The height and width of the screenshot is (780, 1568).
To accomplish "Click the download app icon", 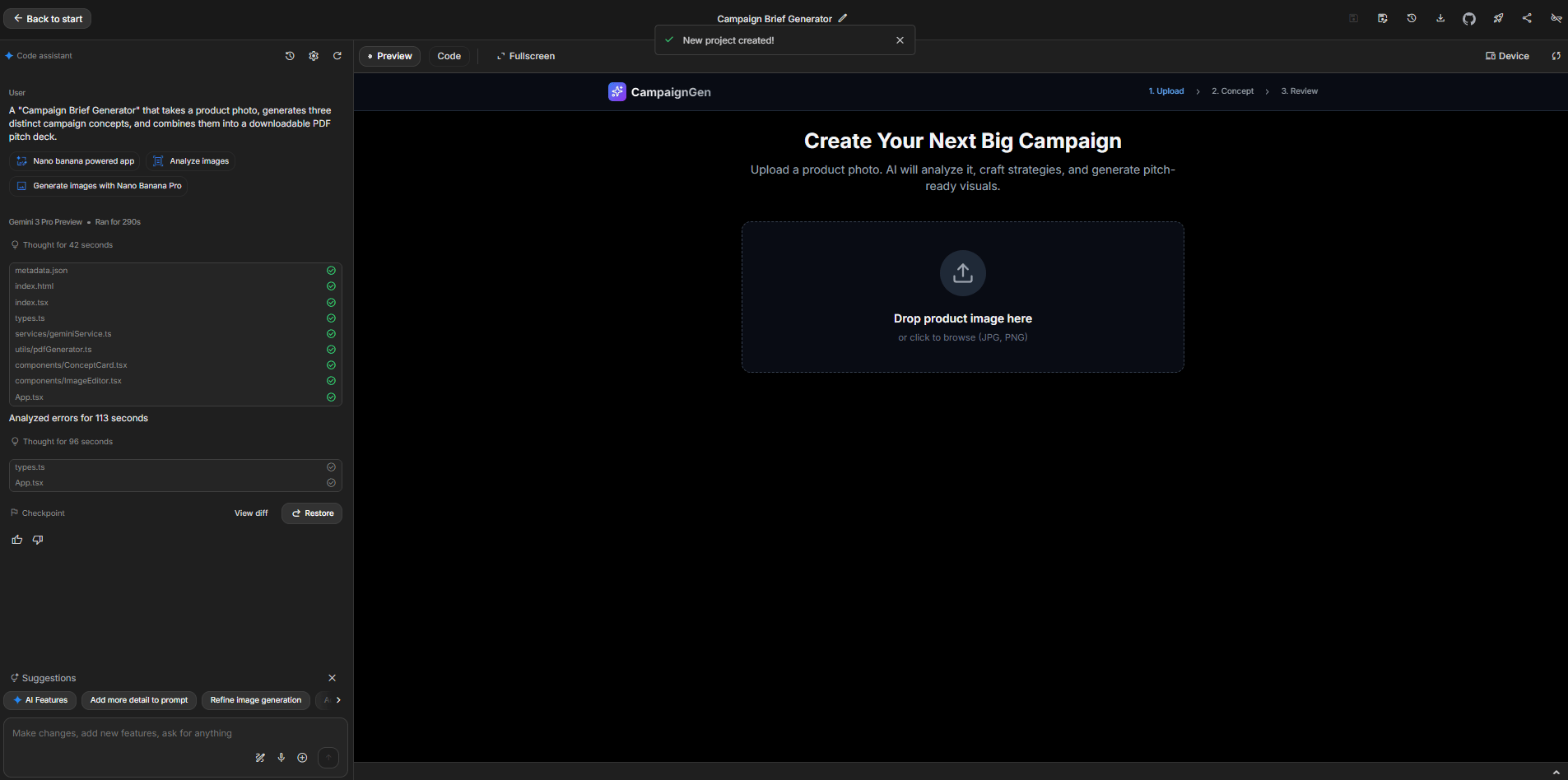I will click(1440, 18).
